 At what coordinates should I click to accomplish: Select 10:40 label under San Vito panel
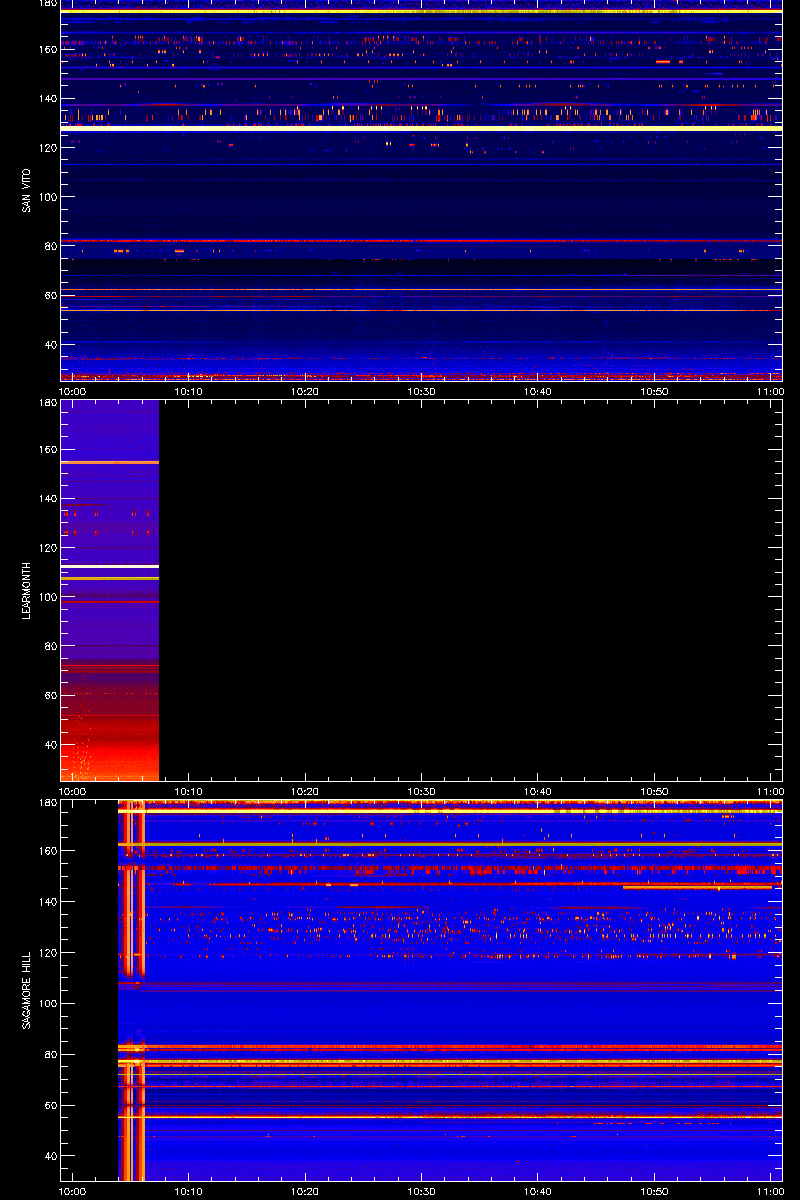(x=538, y=391)
